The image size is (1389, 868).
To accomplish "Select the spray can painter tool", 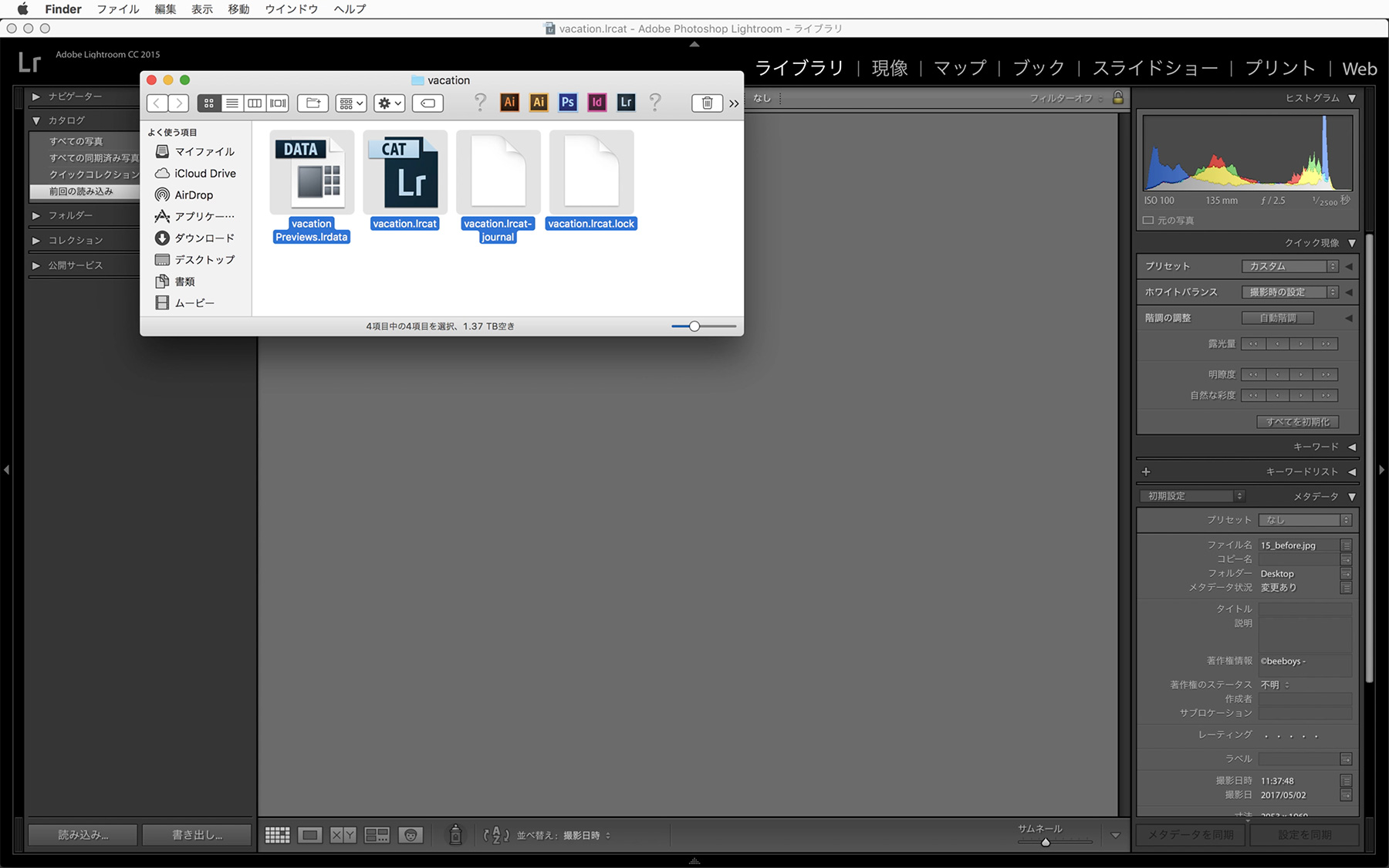I will coord(456,835).
